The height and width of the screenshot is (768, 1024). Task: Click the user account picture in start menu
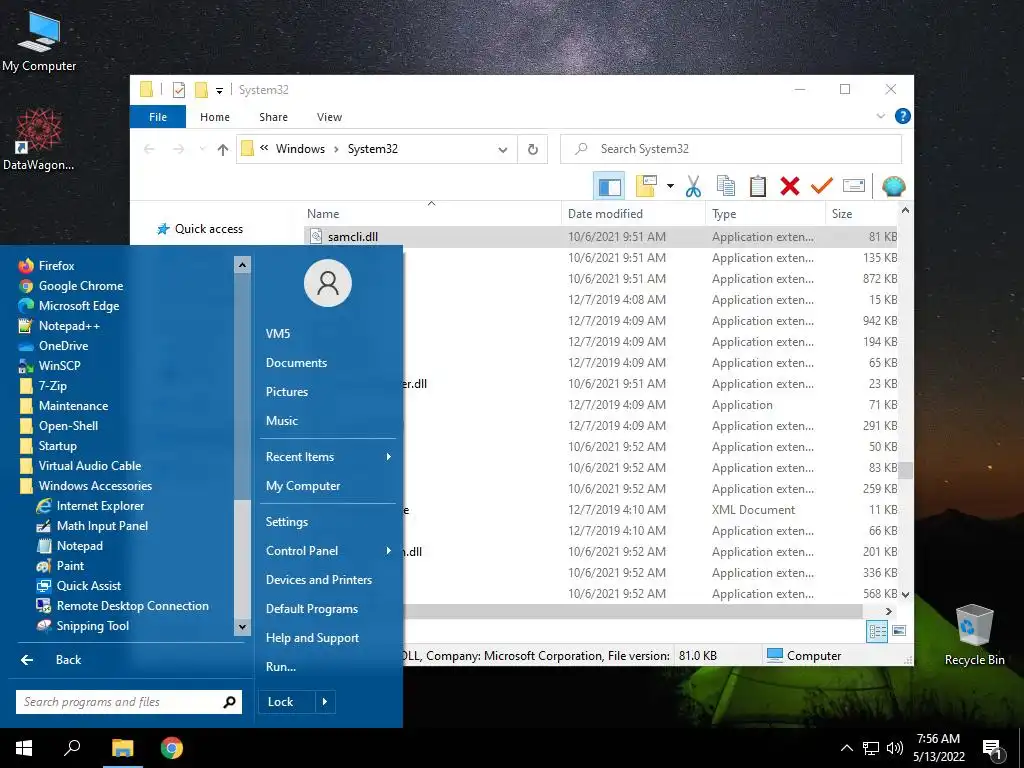(x=328, y=283)
